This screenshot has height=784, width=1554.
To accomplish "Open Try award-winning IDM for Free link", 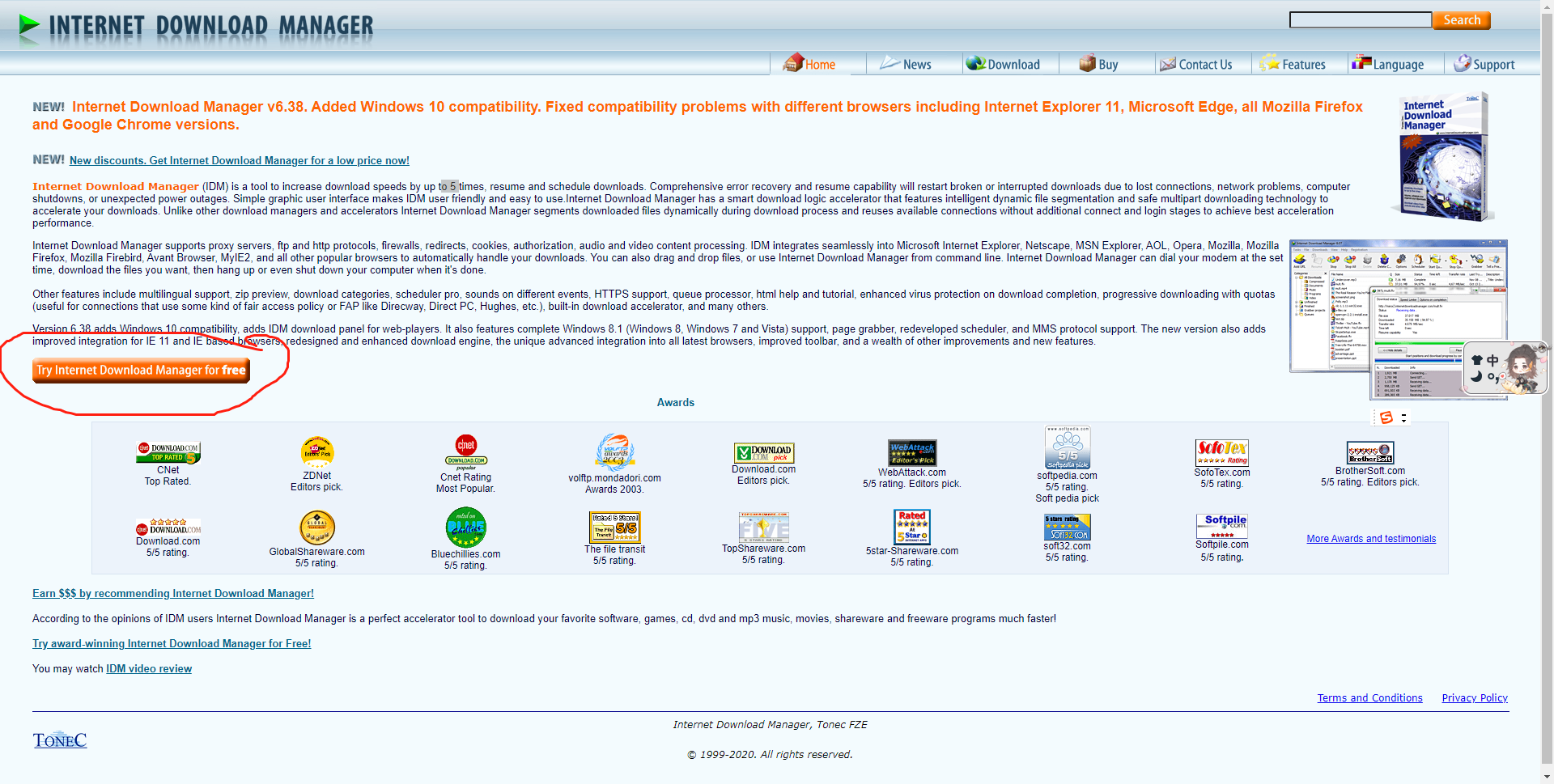I will (172, 644).
